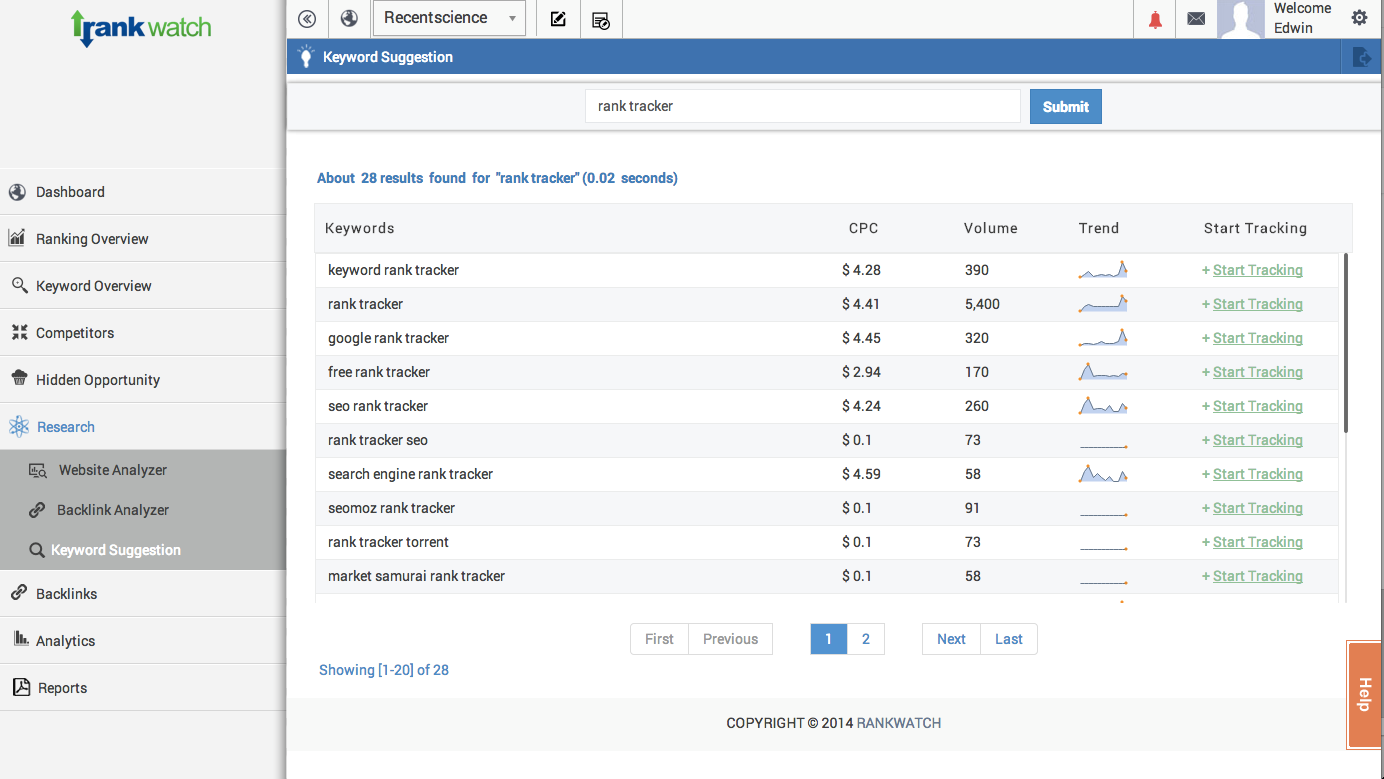
Task: Click the Ranking Overview chart icon
Action: coord(17,238)
